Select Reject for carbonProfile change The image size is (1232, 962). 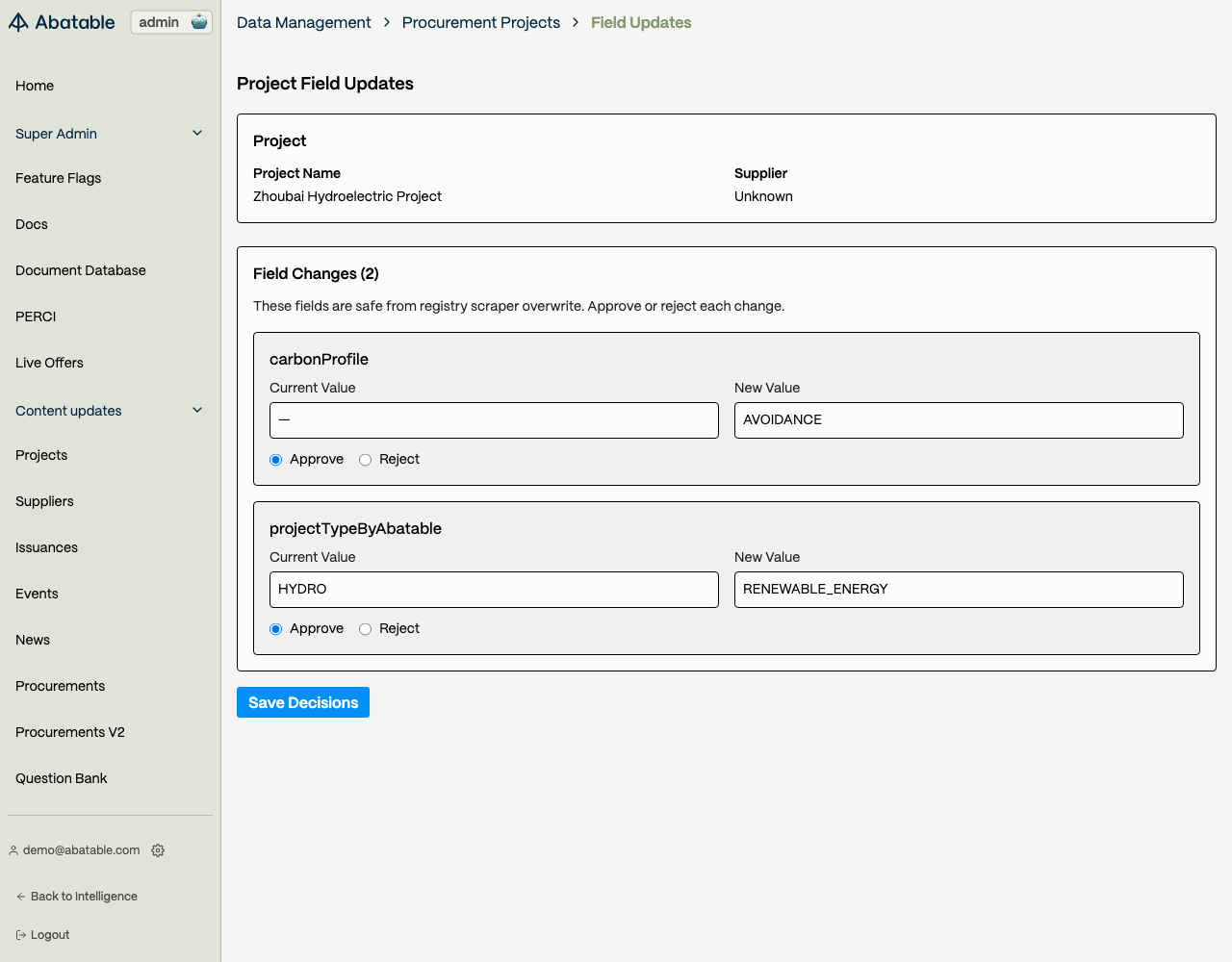(x=366, y=460)
